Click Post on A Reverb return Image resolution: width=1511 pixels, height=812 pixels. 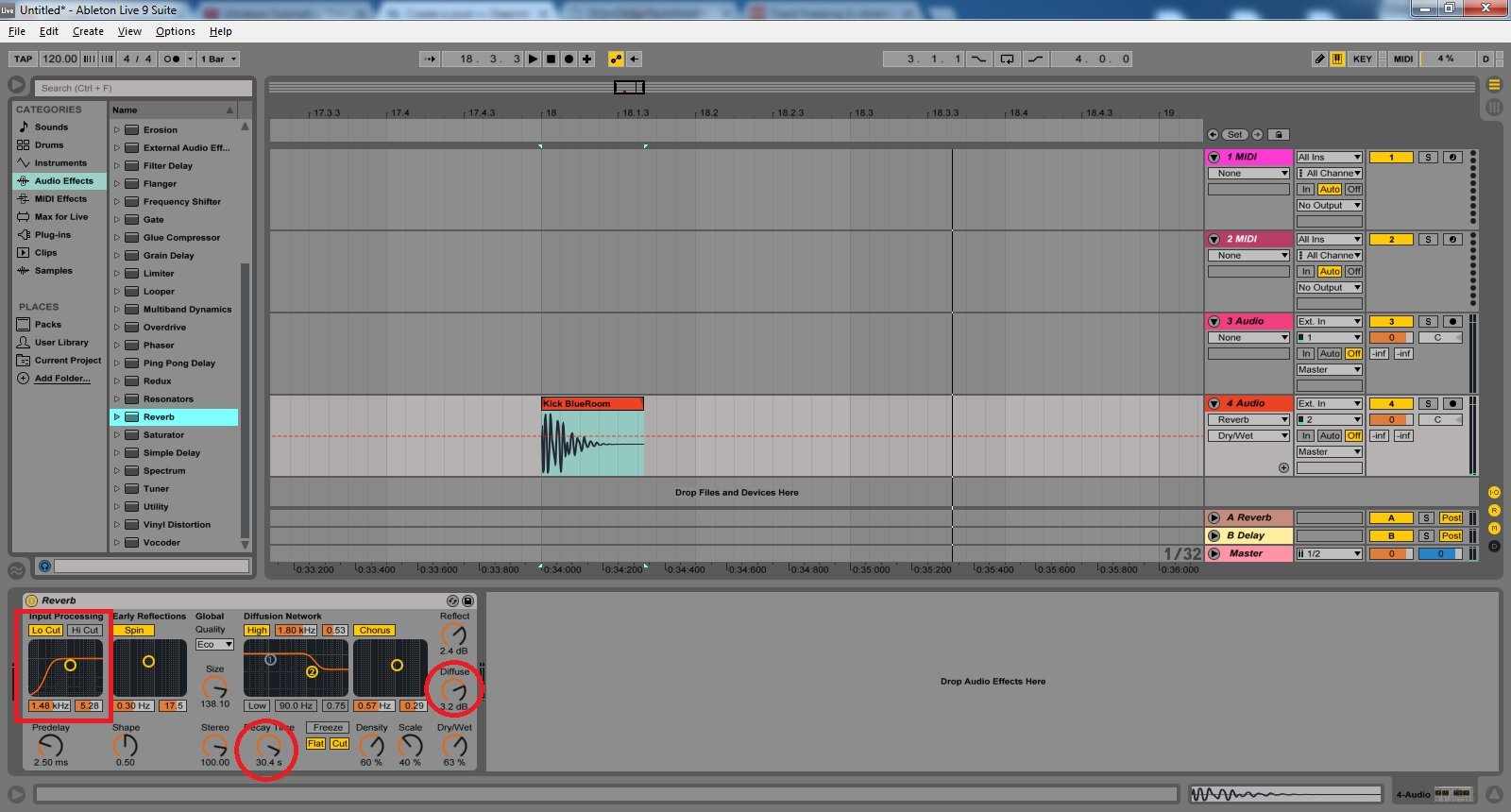tap(1452, 518)
